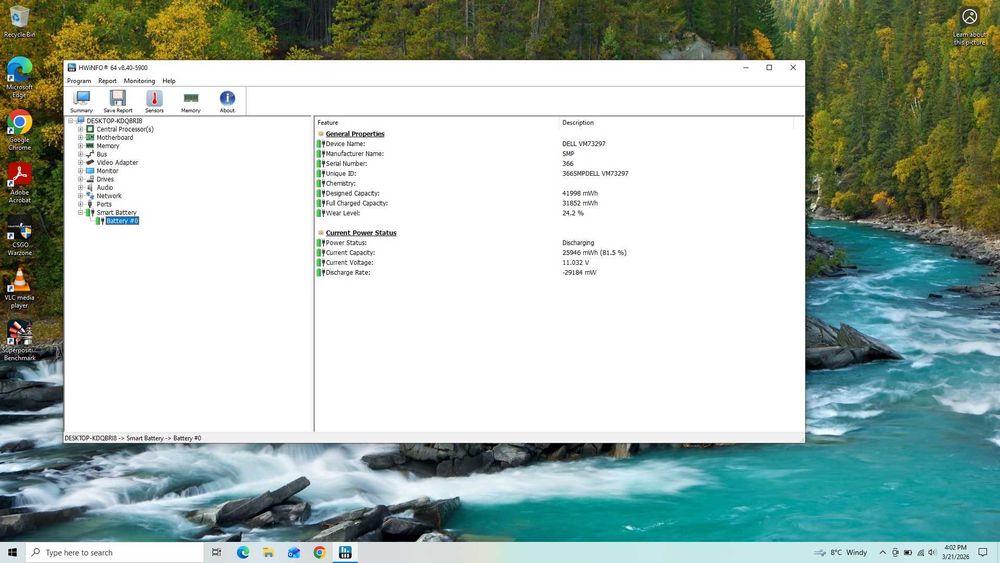The width and height of the screenshot is (1000, 563).
Task: Show hidden system tray icons
Action: coord(883,552)
